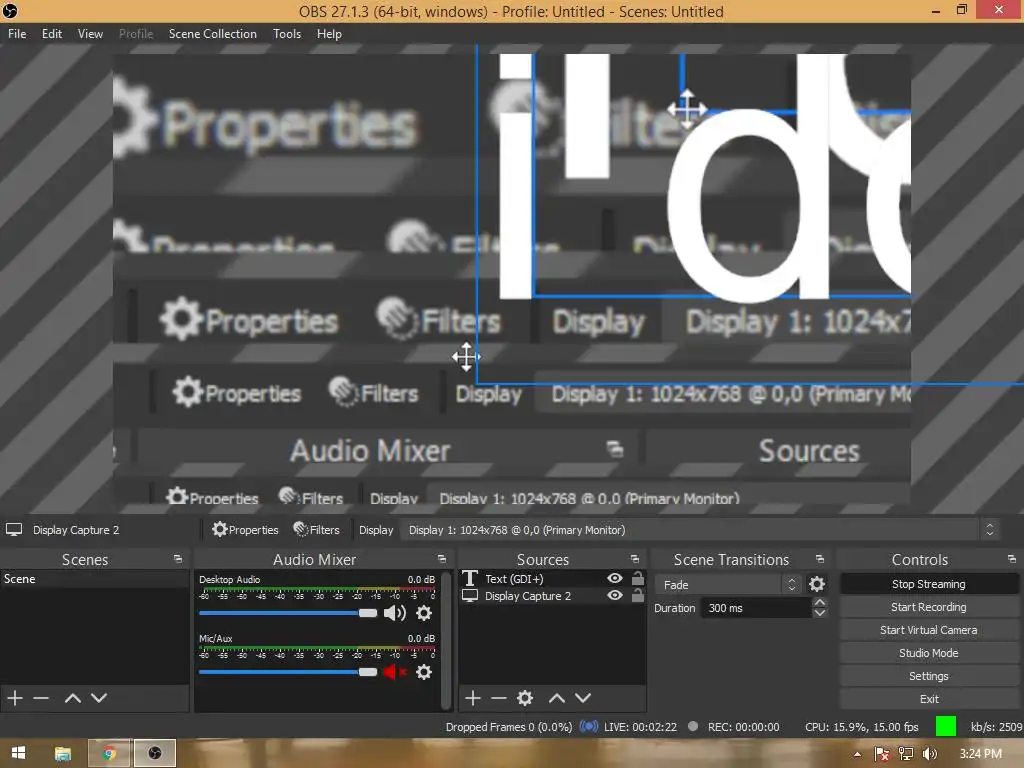The height and width of the screenshot is (768, 1024).
Task: Toggle lock on Display Capture 2 source
Action: click(x=638, y=595)
